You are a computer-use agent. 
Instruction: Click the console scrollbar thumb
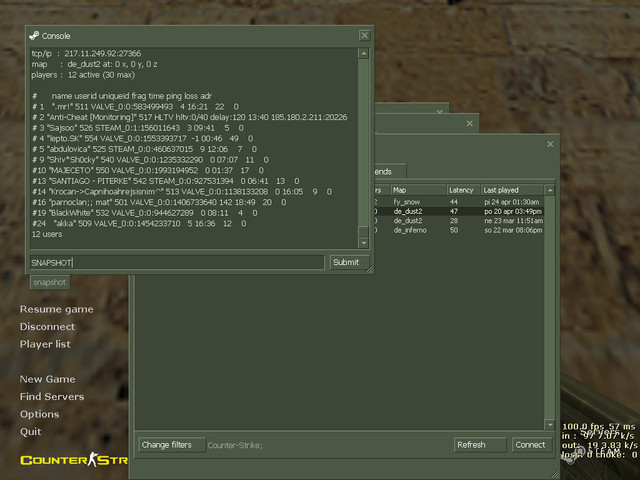click(x=363, y=231)
